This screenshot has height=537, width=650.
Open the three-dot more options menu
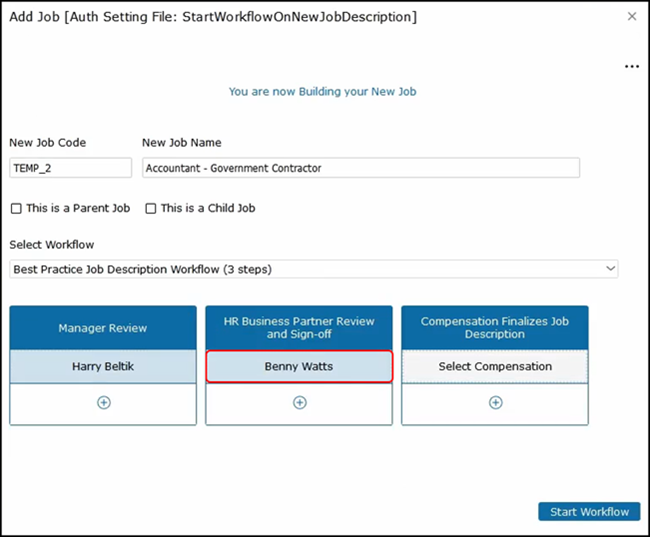pyautogui.click(x=631, y=66)
